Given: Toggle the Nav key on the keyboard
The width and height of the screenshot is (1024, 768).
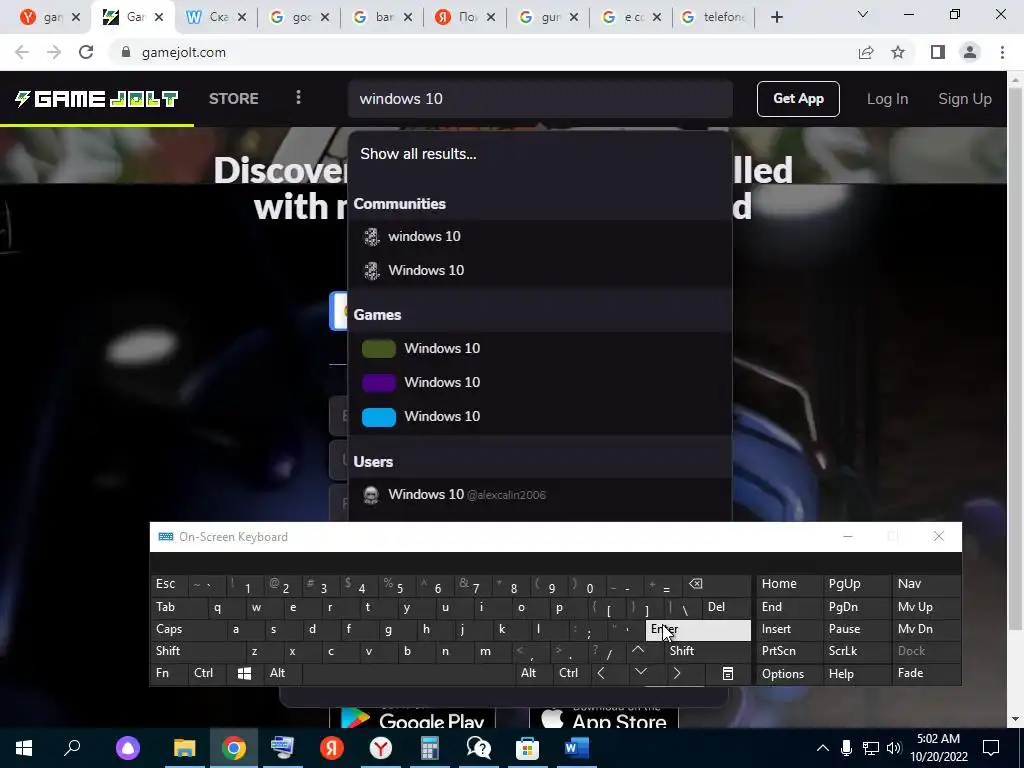Looking at the screenshot, I should [x=927, y=584].
